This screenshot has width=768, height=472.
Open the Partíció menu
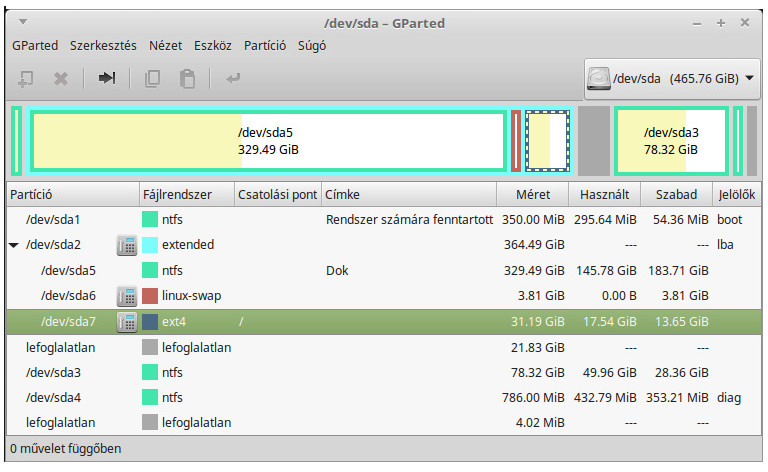point(265,45)
